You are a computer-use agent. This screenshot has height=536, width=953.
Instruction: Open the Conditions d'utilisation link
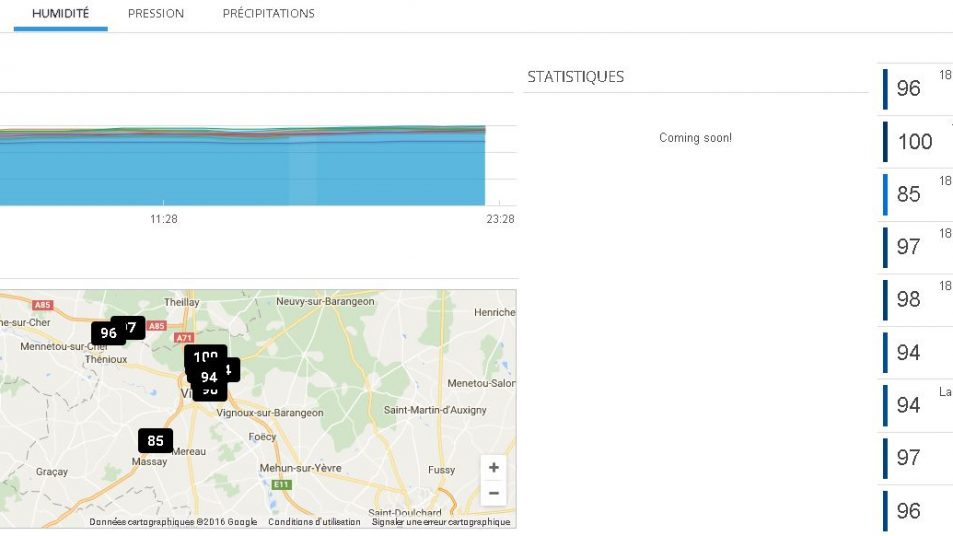point(314,522)
